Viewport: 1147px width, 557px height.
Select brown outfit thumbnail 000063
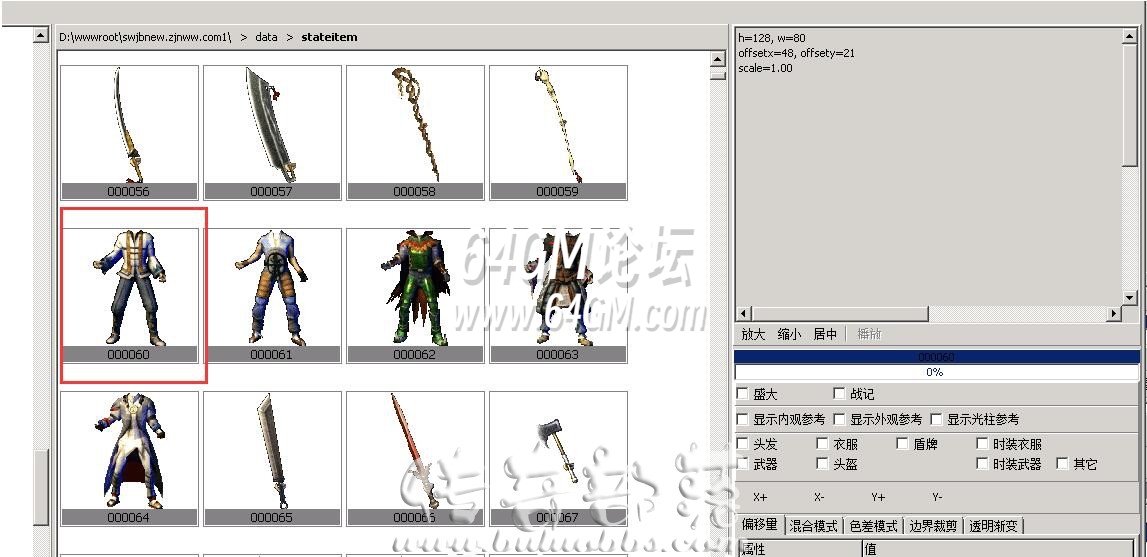tap(558, 296)
